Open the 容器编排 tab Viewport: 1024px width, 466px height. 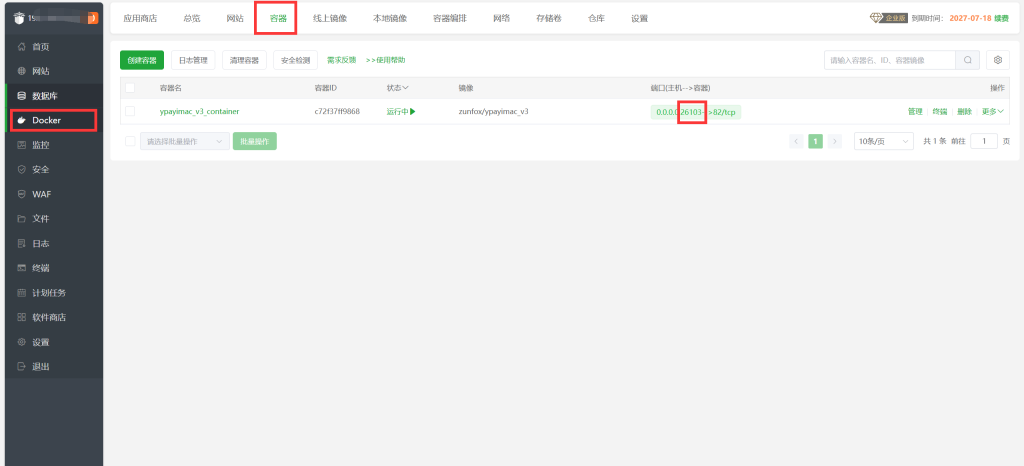click(450, 18)
